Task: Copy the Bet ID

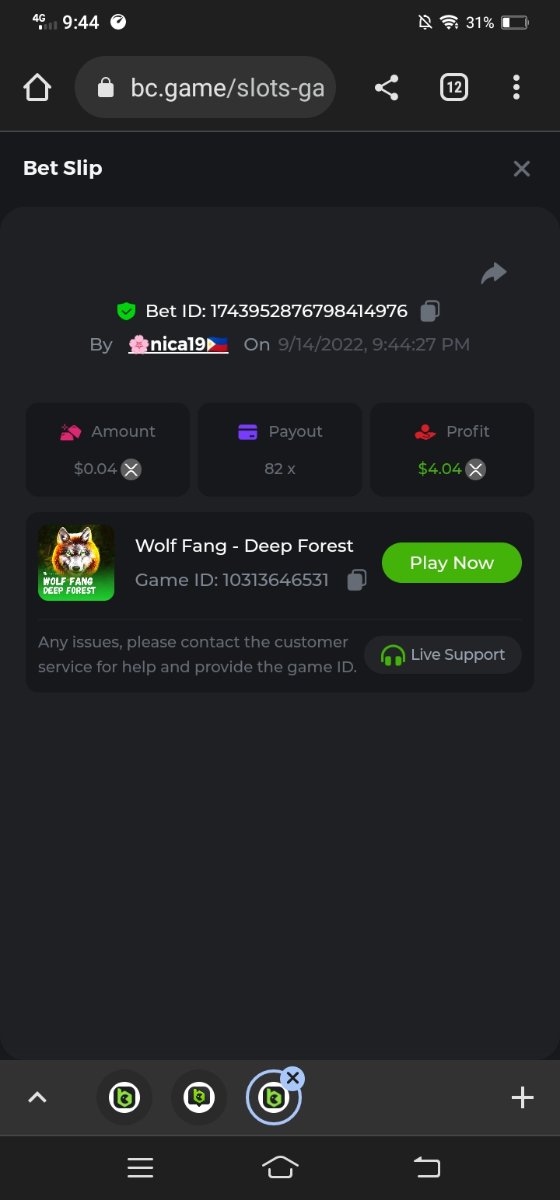Action: pos(430,311)
